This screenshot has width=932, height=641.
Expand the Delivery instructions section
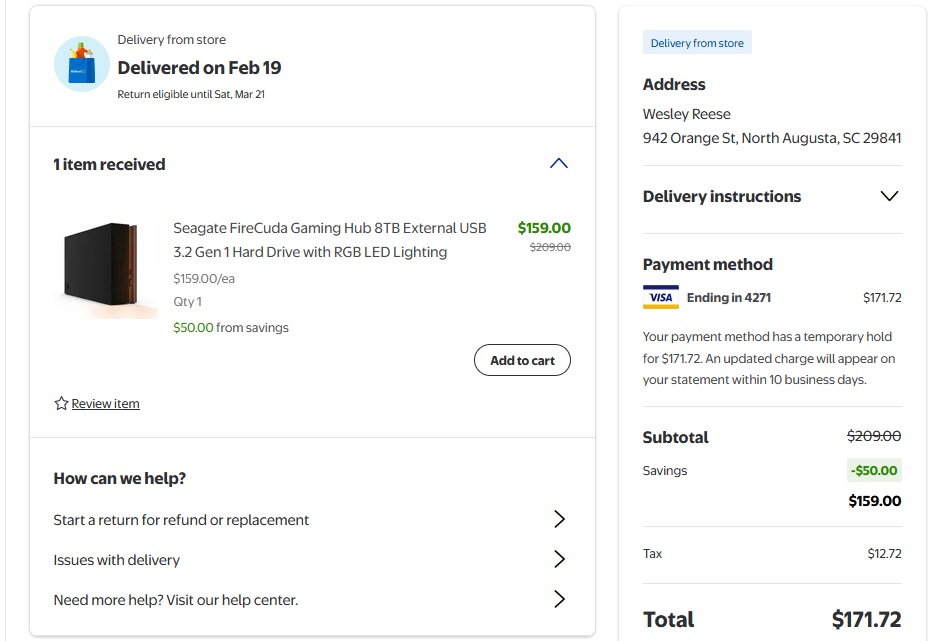888,196
